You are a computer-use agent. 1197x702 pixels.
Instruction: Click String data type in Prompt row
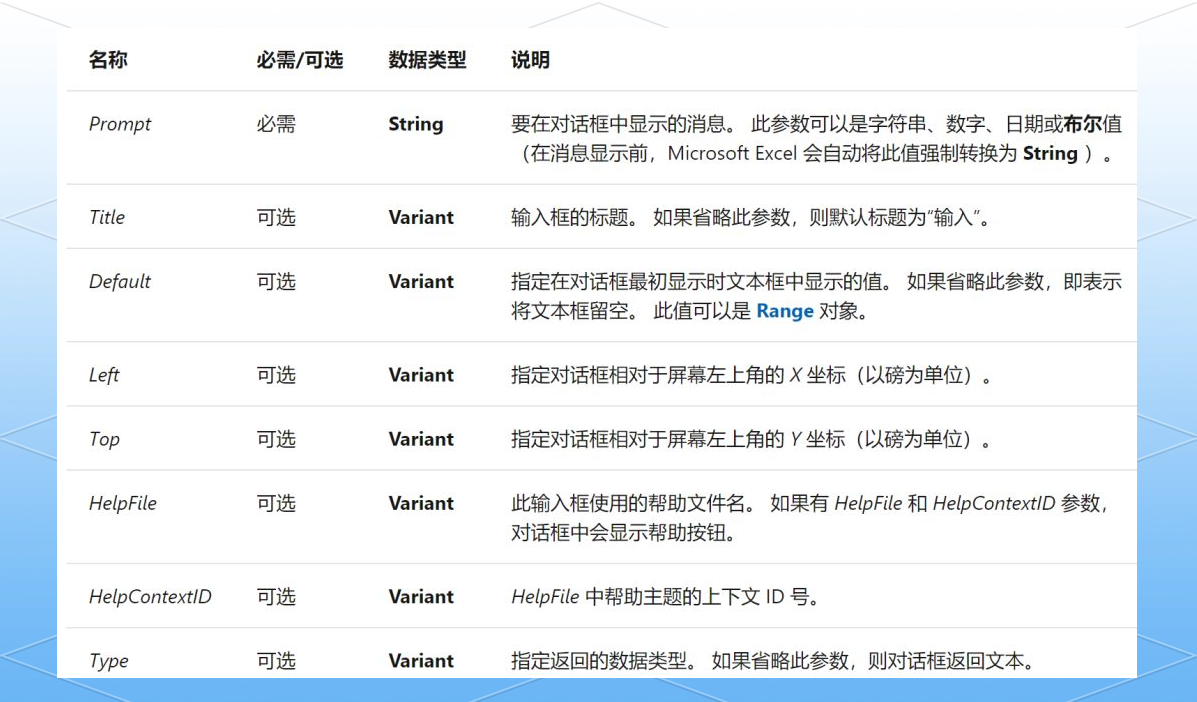pyautogui.click(x=416, y=124)
